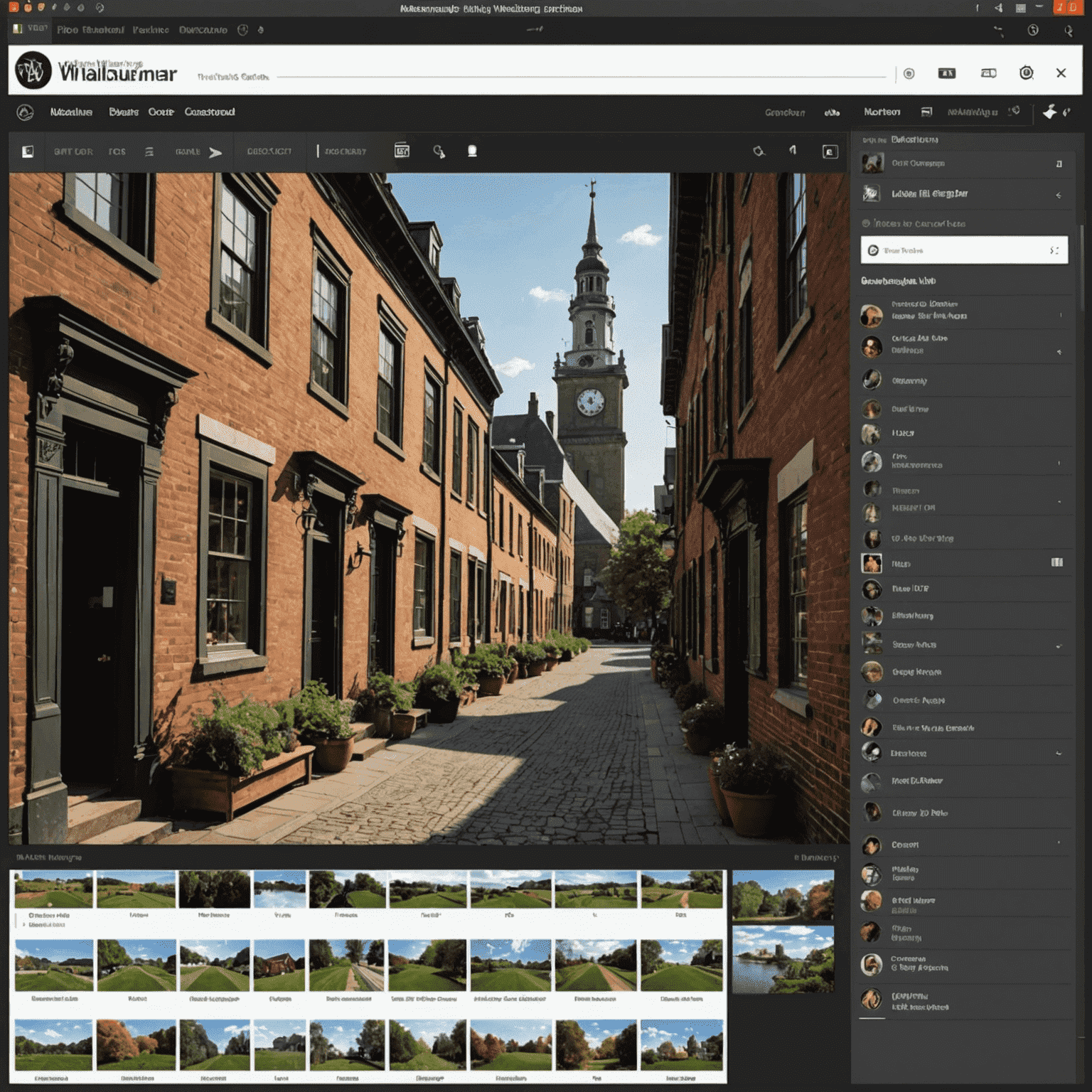Image resolution: width=1092 pixels, height=1092 pixels.
Task: Click the people icon in the navigation row
Action: point(832,112)
